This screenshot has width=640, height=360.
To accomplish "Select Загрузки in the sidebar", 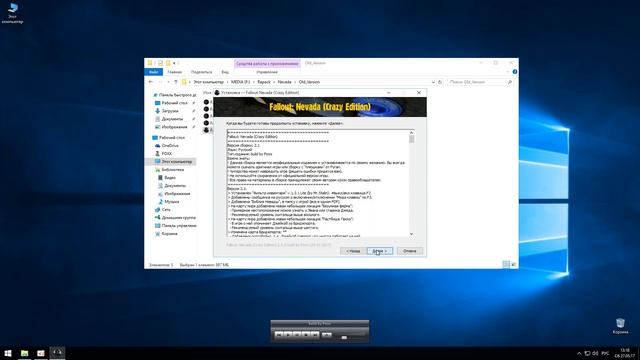I will point(167,111).
